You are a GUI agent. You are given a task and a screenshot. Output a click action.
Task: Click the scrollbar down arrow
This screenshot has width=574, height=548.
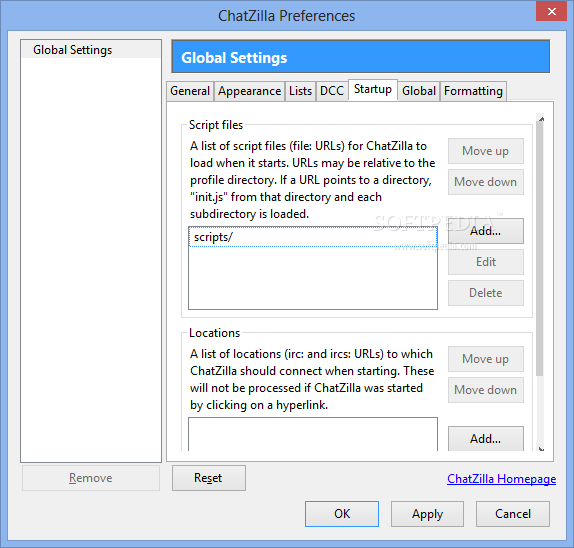click(541, 449)
